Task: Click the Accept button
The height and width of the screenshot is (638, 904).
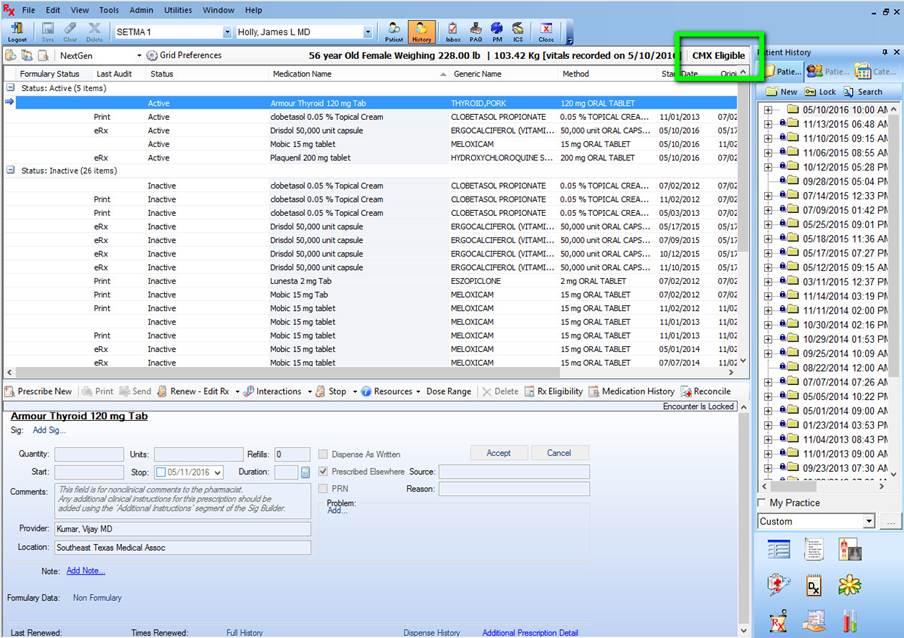Action: click(499, 453)
